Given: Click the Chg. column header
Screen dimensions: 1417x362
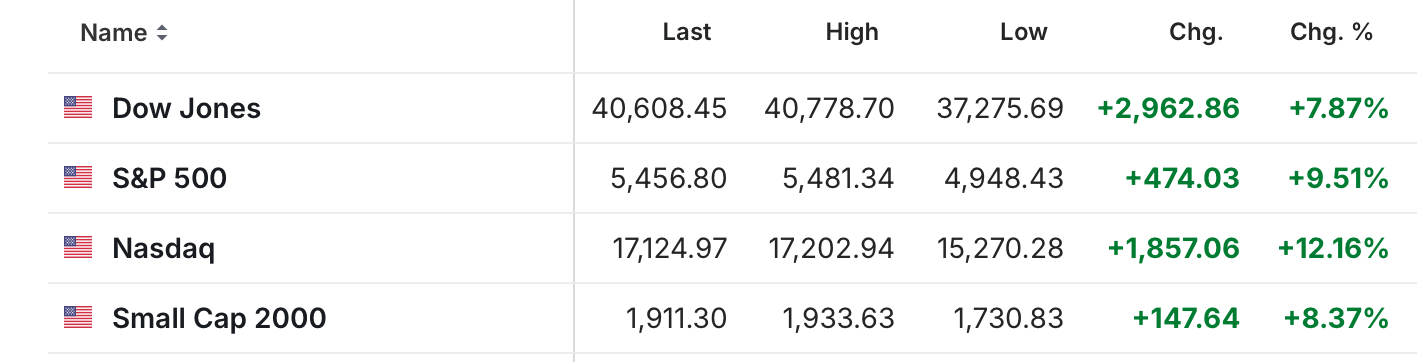Looking at the screenshot, I should pos(1197,32).
